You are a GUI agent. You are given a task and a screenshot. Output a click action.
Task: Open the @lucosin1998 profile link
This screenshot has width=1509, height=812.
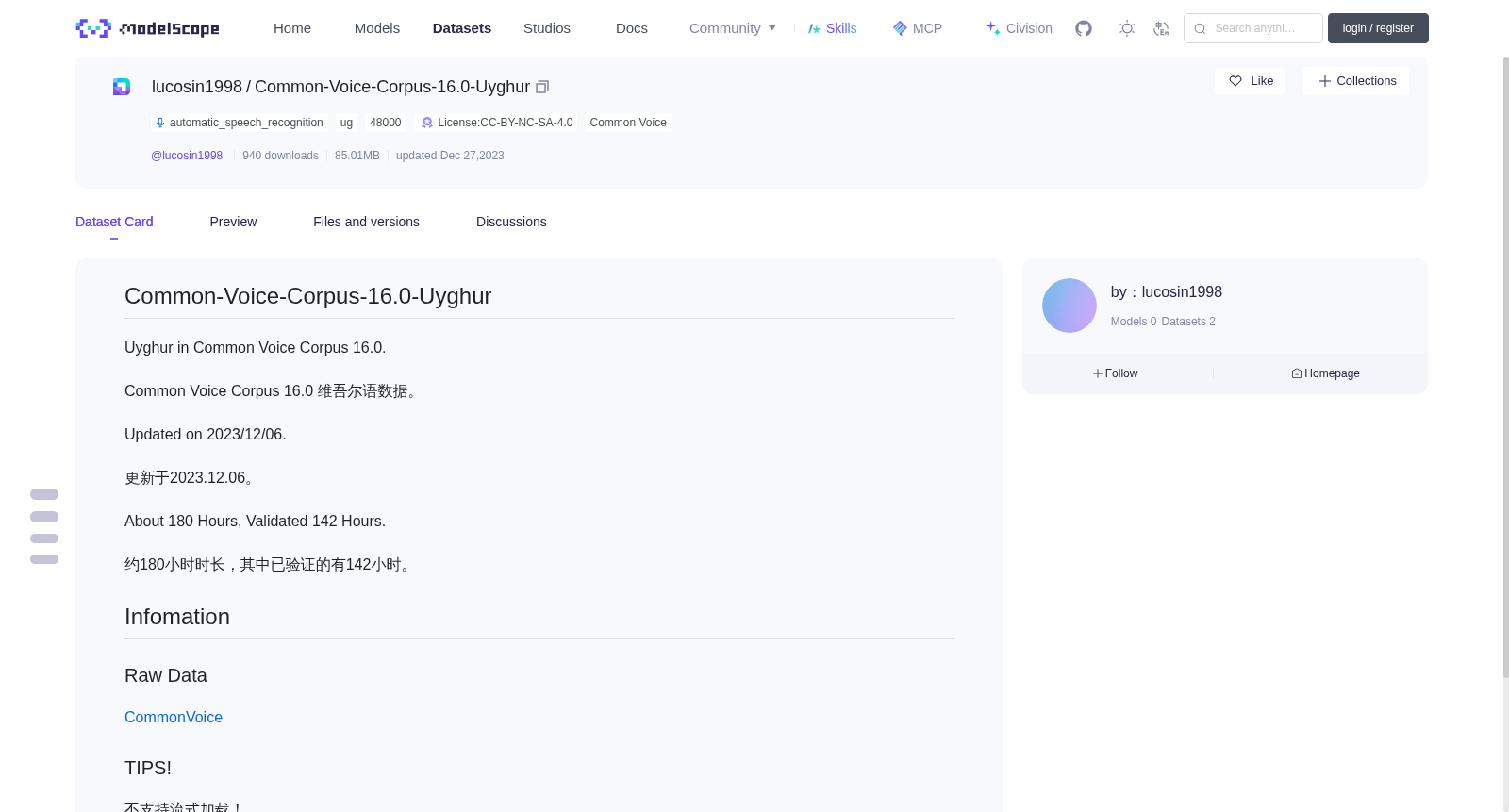tap(187, 156)
